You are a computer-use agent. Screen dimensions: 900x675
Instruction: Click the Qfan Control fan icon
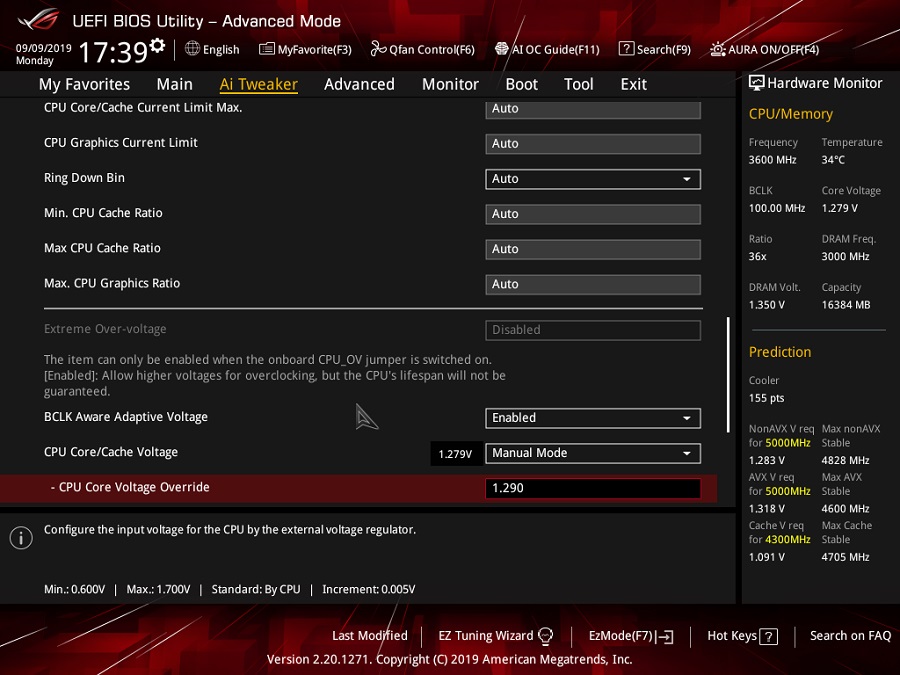[378, 49]
